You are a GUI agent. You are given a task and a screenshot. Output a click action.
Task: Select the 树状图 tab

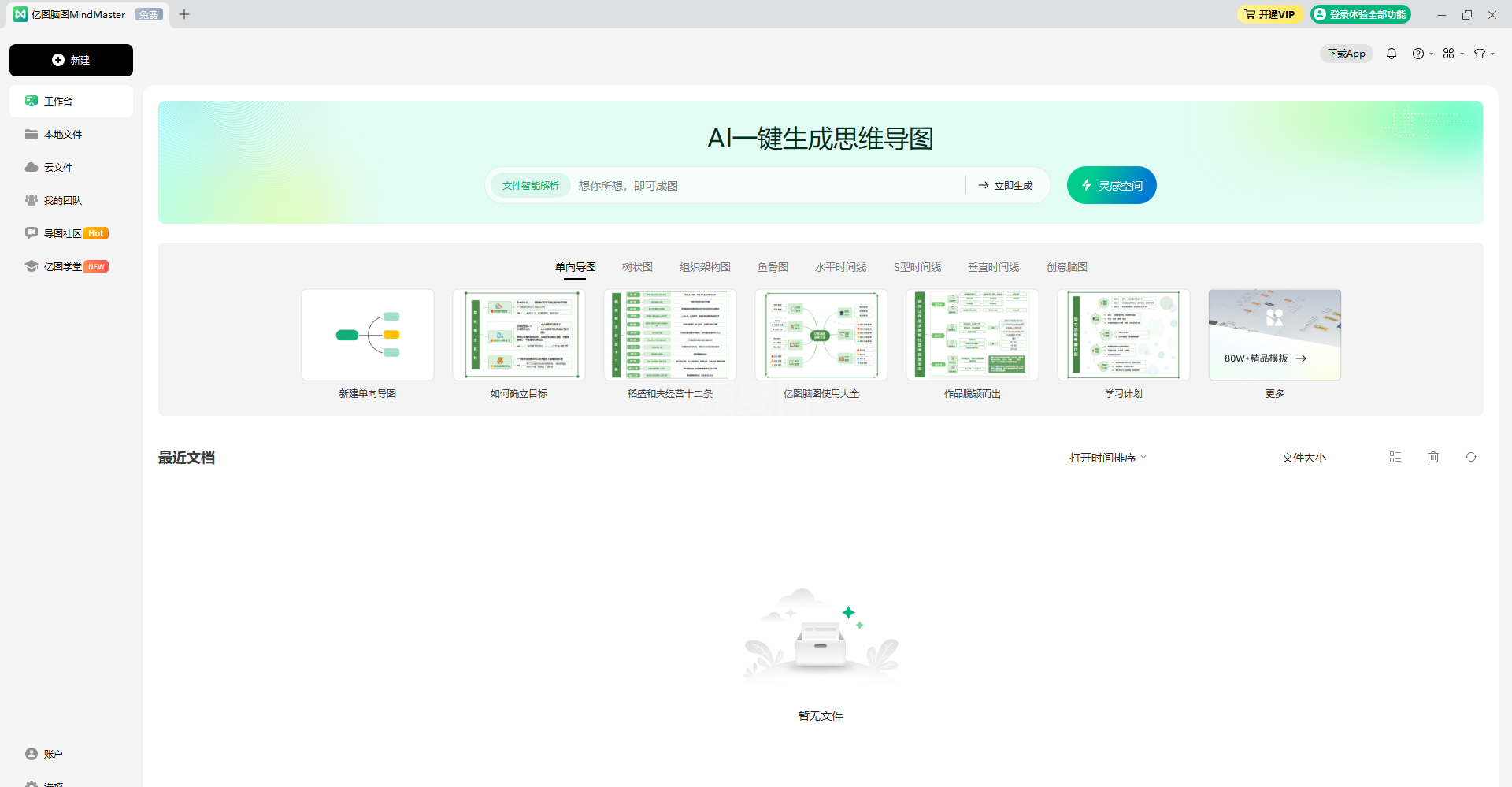637,268
